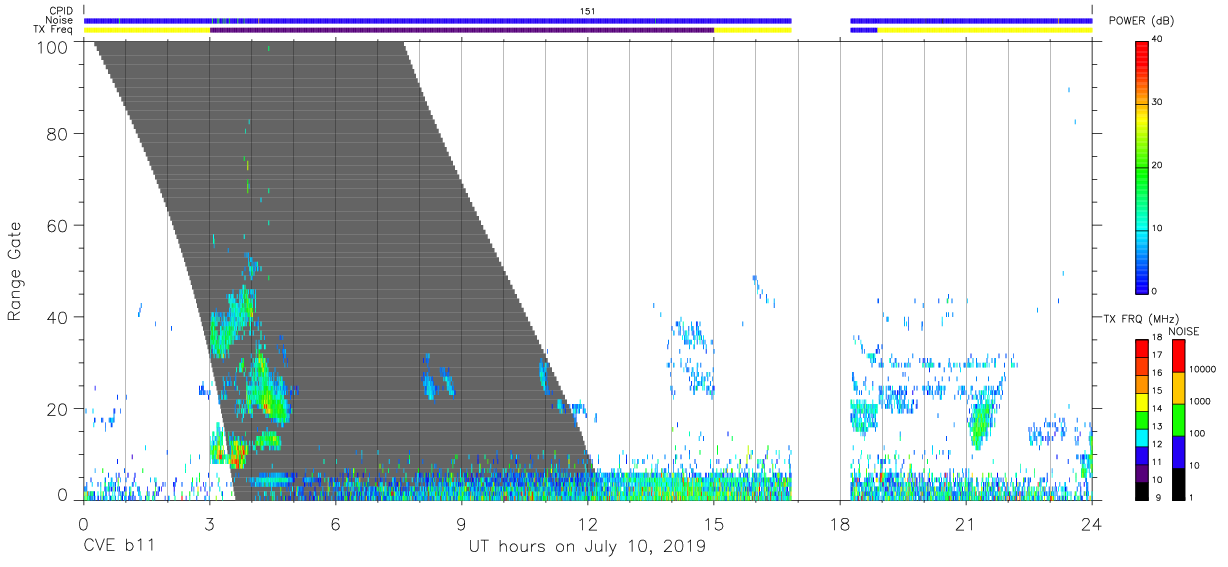
Task: Click the y-axis tick label 100
Action: point(53,47)
